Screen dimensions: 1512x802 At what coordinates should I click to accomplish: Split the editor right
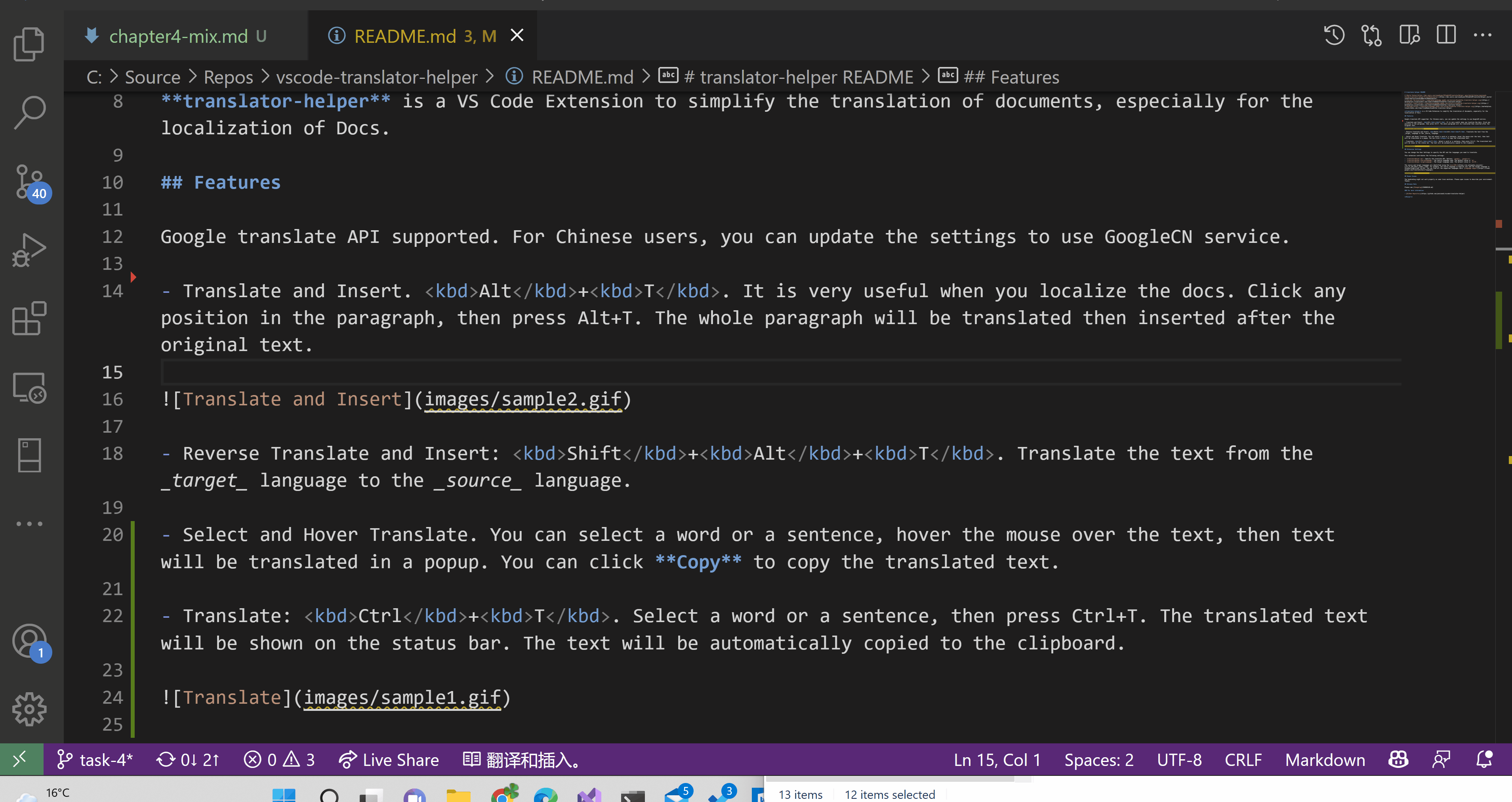[1446, 35]
